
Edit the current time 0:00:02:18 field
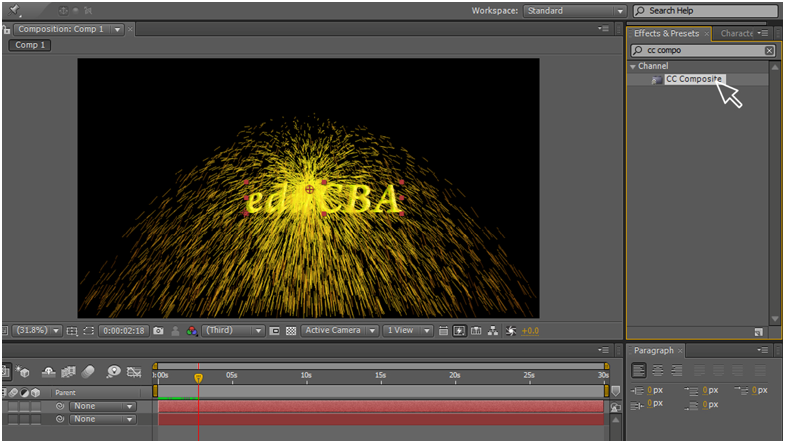(x=124, y=331)
